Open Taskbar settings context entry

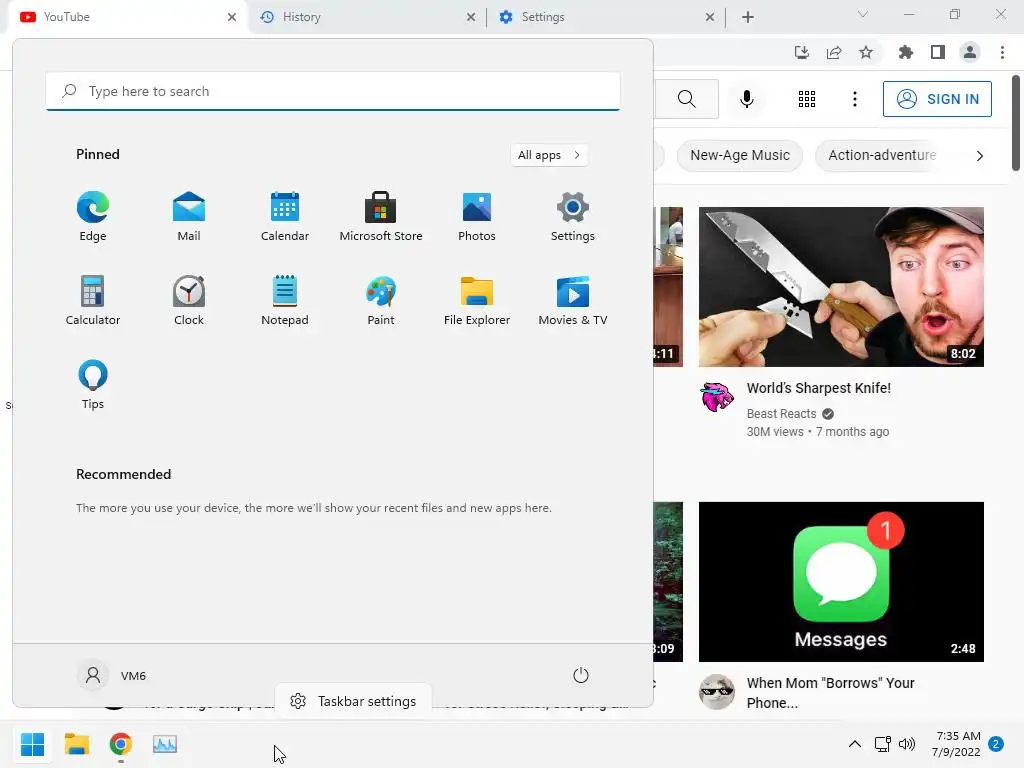pos(353,701)
